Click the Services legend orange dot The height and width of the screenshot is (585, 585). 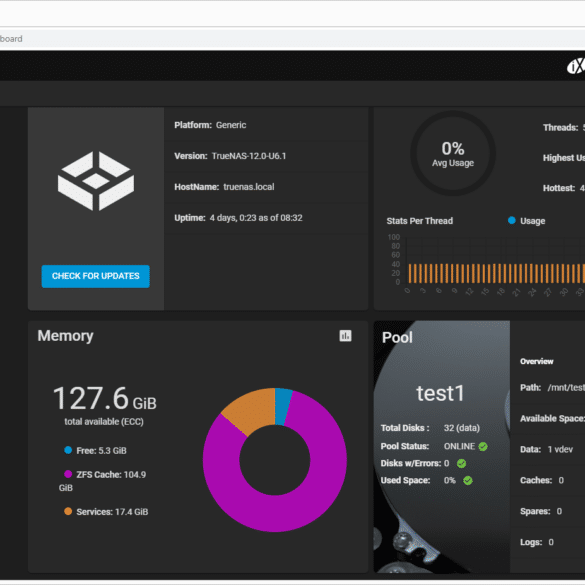68,512
